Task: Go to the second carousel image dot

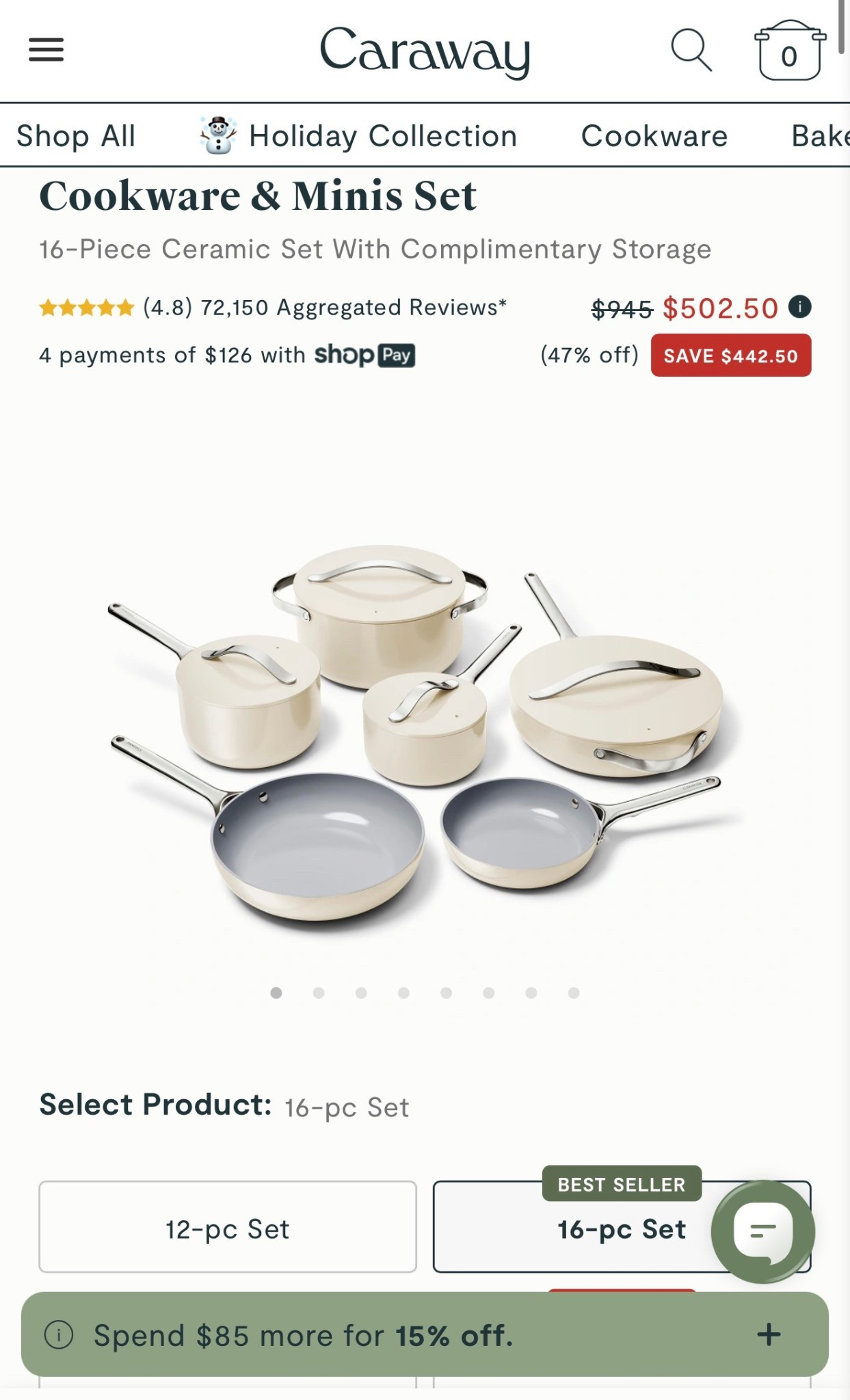Action: 319,993
